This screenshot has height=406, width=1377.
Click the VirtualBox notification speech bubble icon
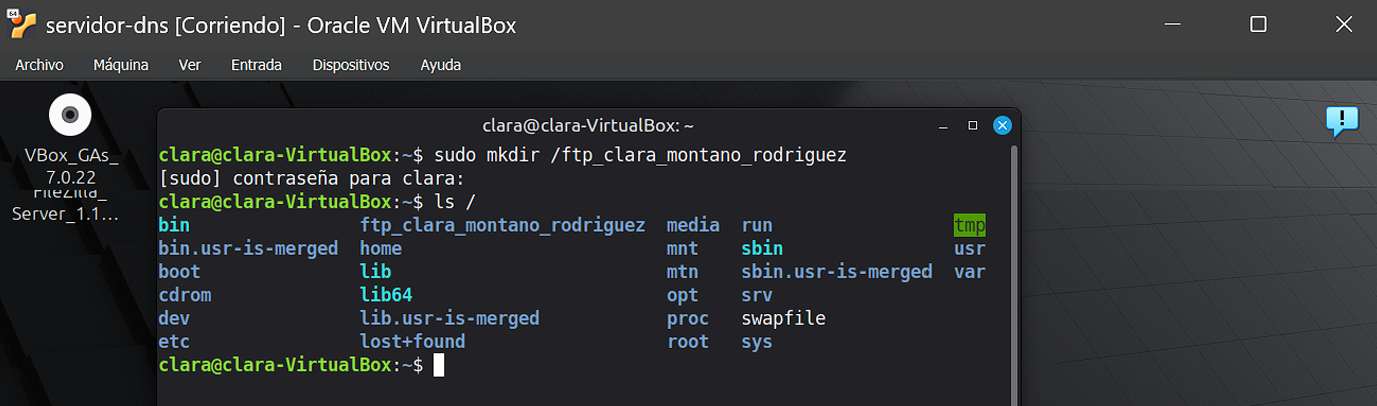coord(1341,121)
